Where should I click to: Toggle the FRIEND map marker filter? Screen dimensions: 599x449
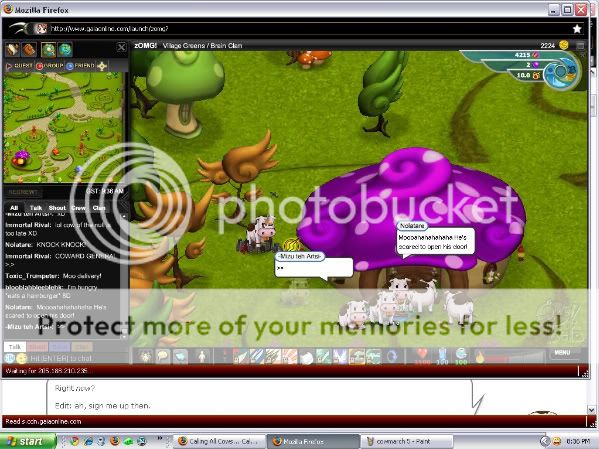(x=81, y=66)
